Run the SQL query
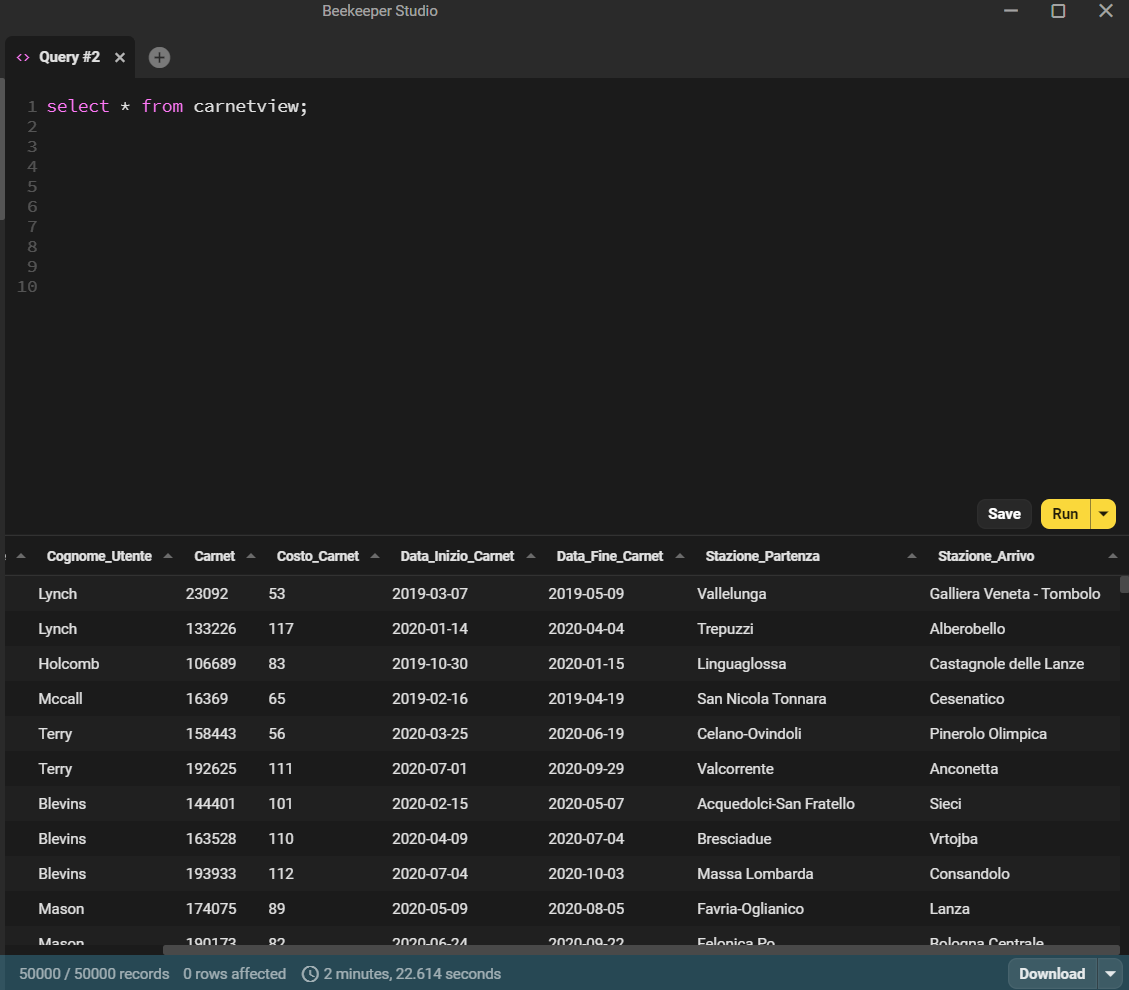Viewport: 1129px width, 990px height. tap(1064, 513)
